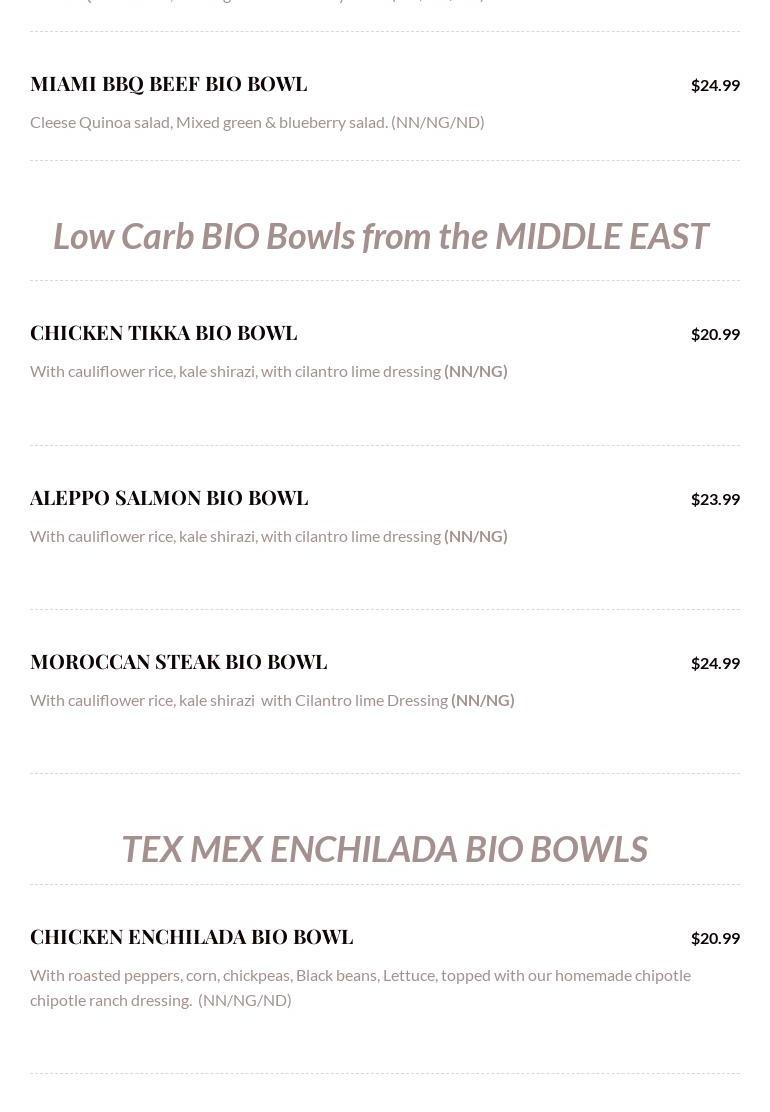The width and height of the screenshot is (770, 1112).
Task: Click the Aleppo Salmon bowl description text
Action: (235, 536)
